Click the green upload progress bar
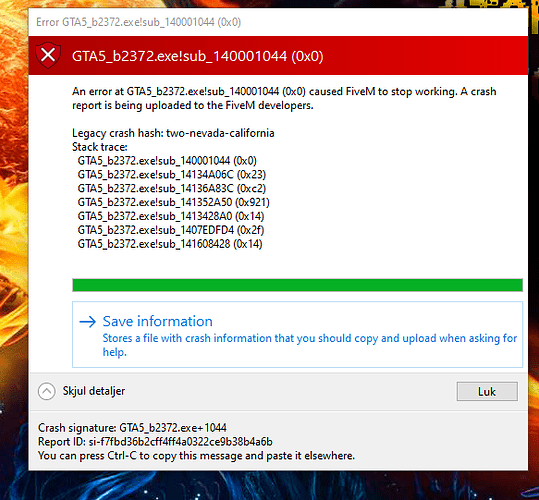Image resolution: width=539 pixels, height=500 pixels. (x=297, y=285)
